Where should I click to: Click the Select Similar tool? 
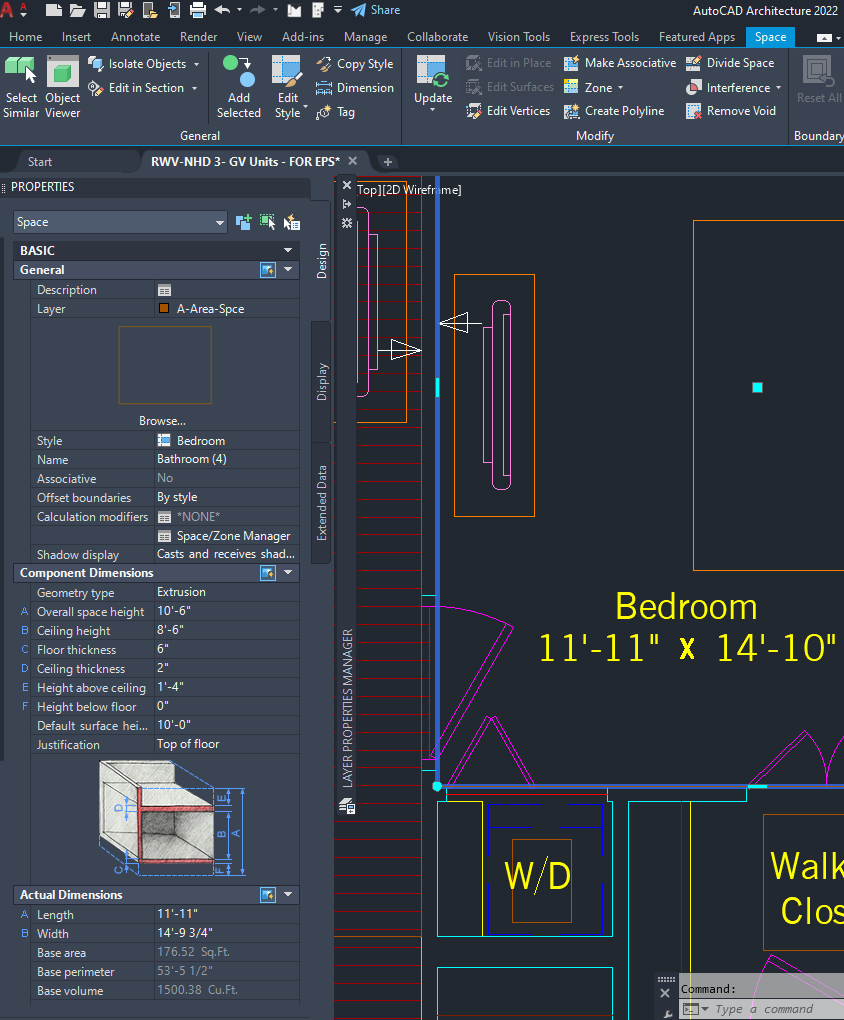point(21,88)
